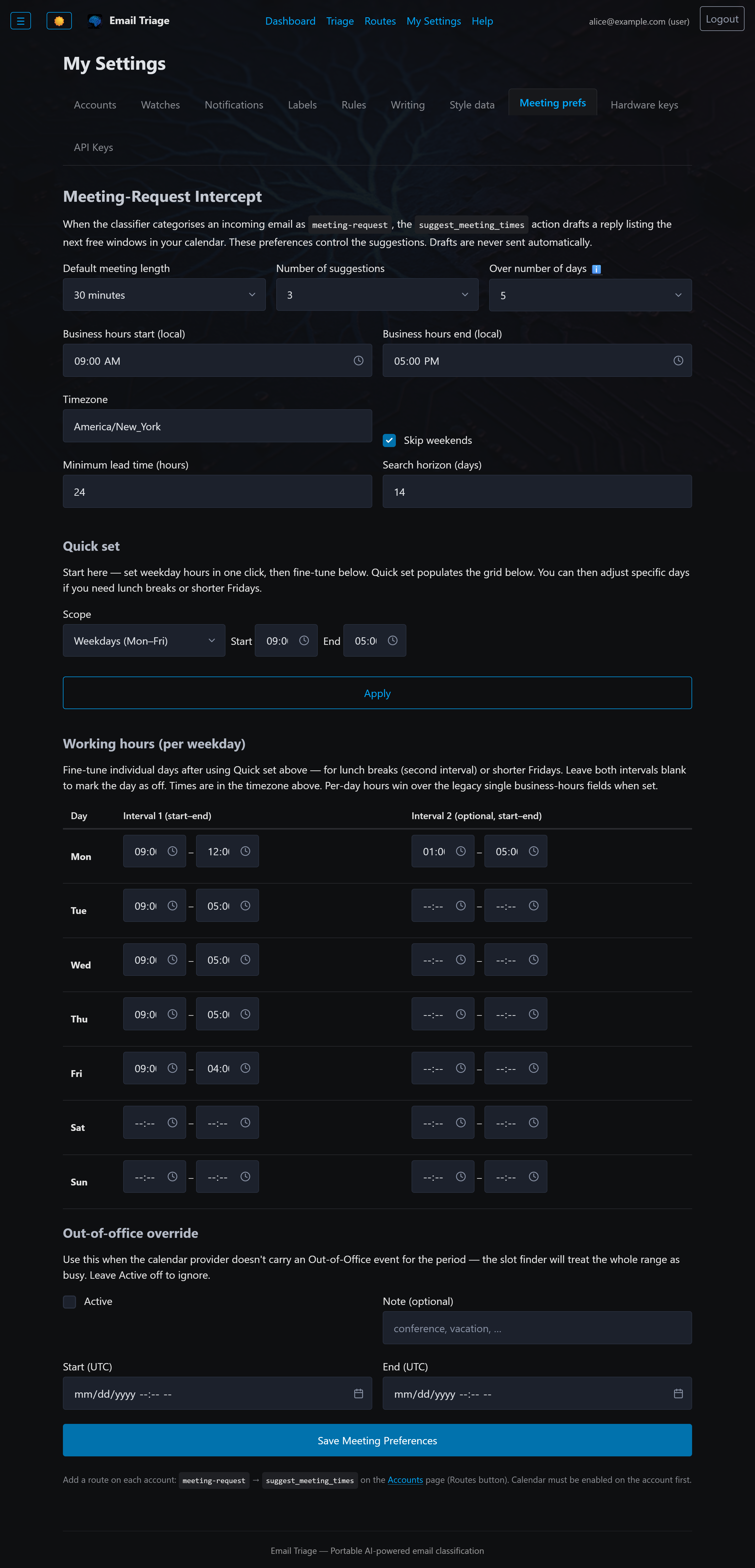Go to Dashboard in top navigation
This screenshot has height=1568, width=755.
(290, 21)
